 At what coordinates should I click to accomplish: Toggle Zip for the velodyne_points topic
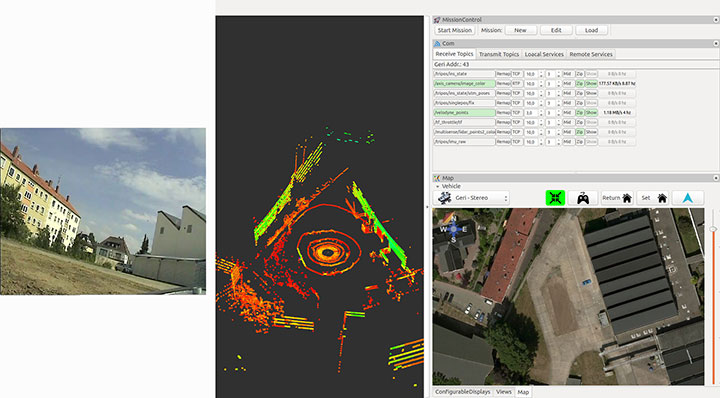click(579, 112)
